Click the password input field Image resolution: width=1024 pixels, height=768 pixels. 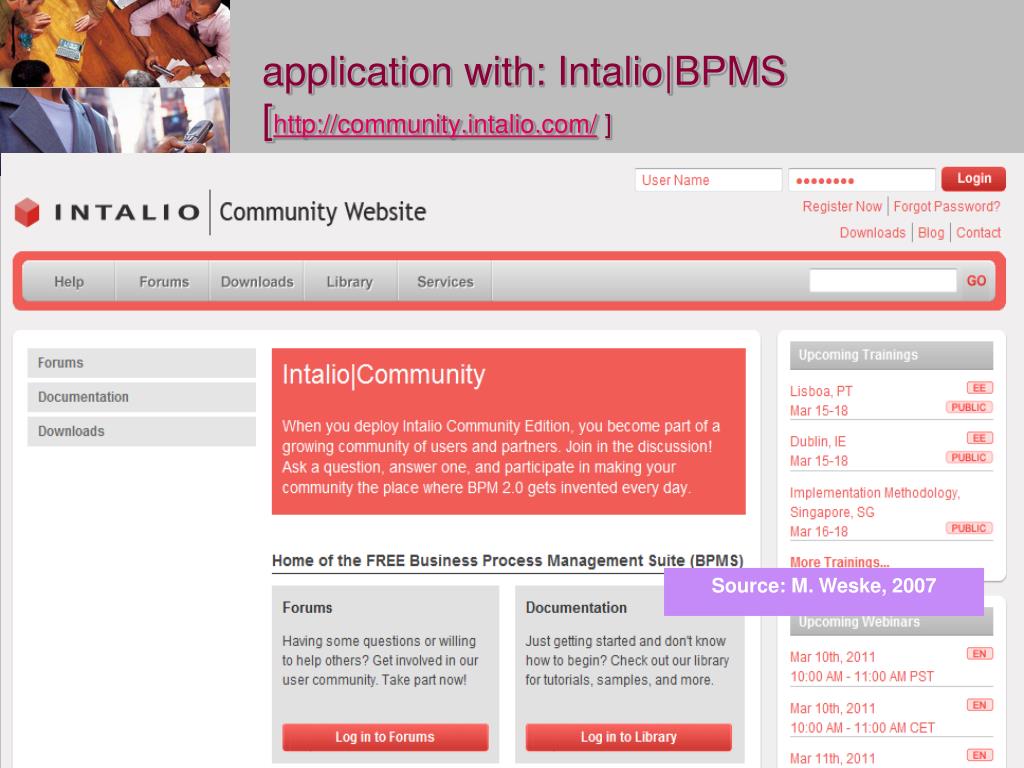click(x=861, y=180)
